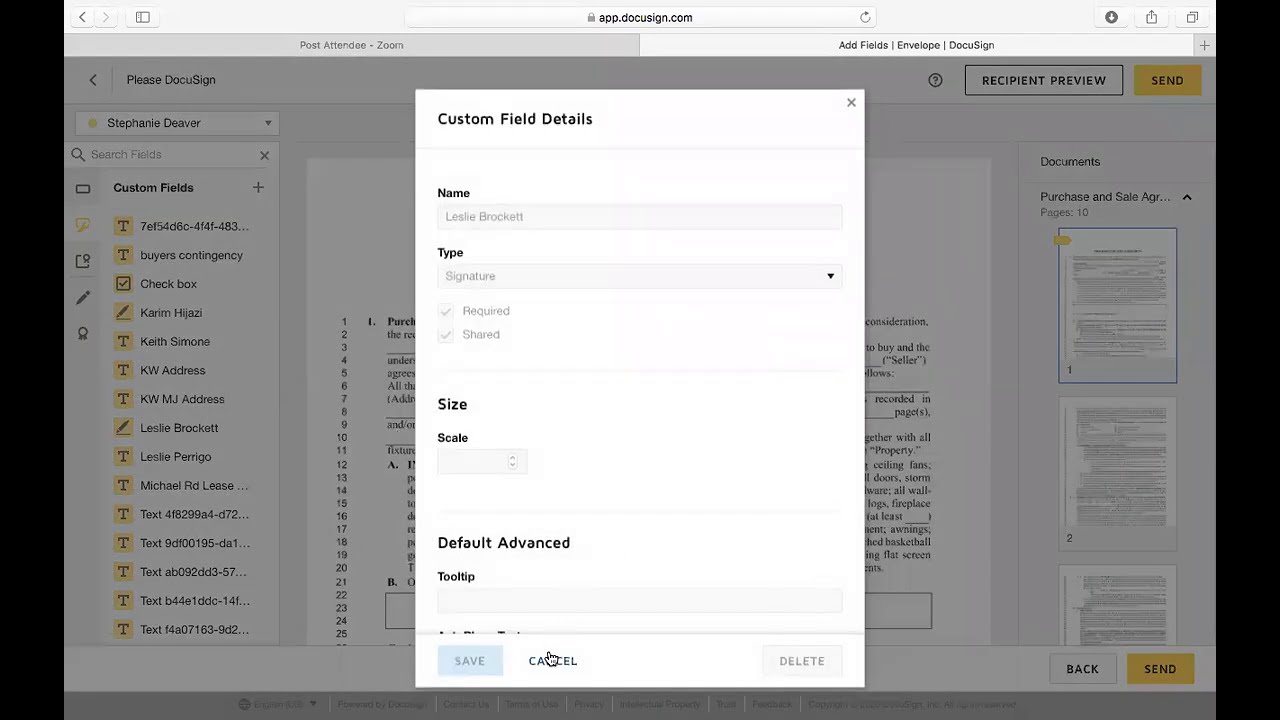Screen dimensions: 1280x720
Task: Clear the Search Fields box
Action: click(x=264, y=155)
